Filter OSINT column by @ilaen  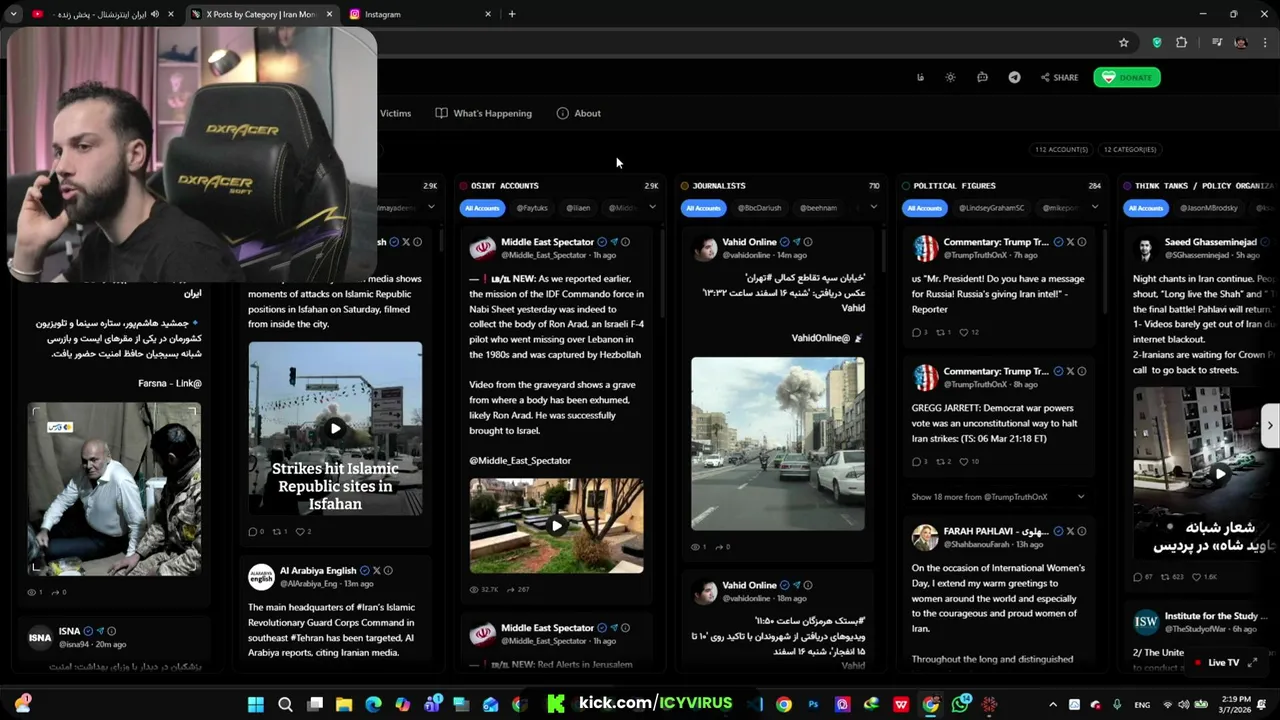(x=578, y=208)
